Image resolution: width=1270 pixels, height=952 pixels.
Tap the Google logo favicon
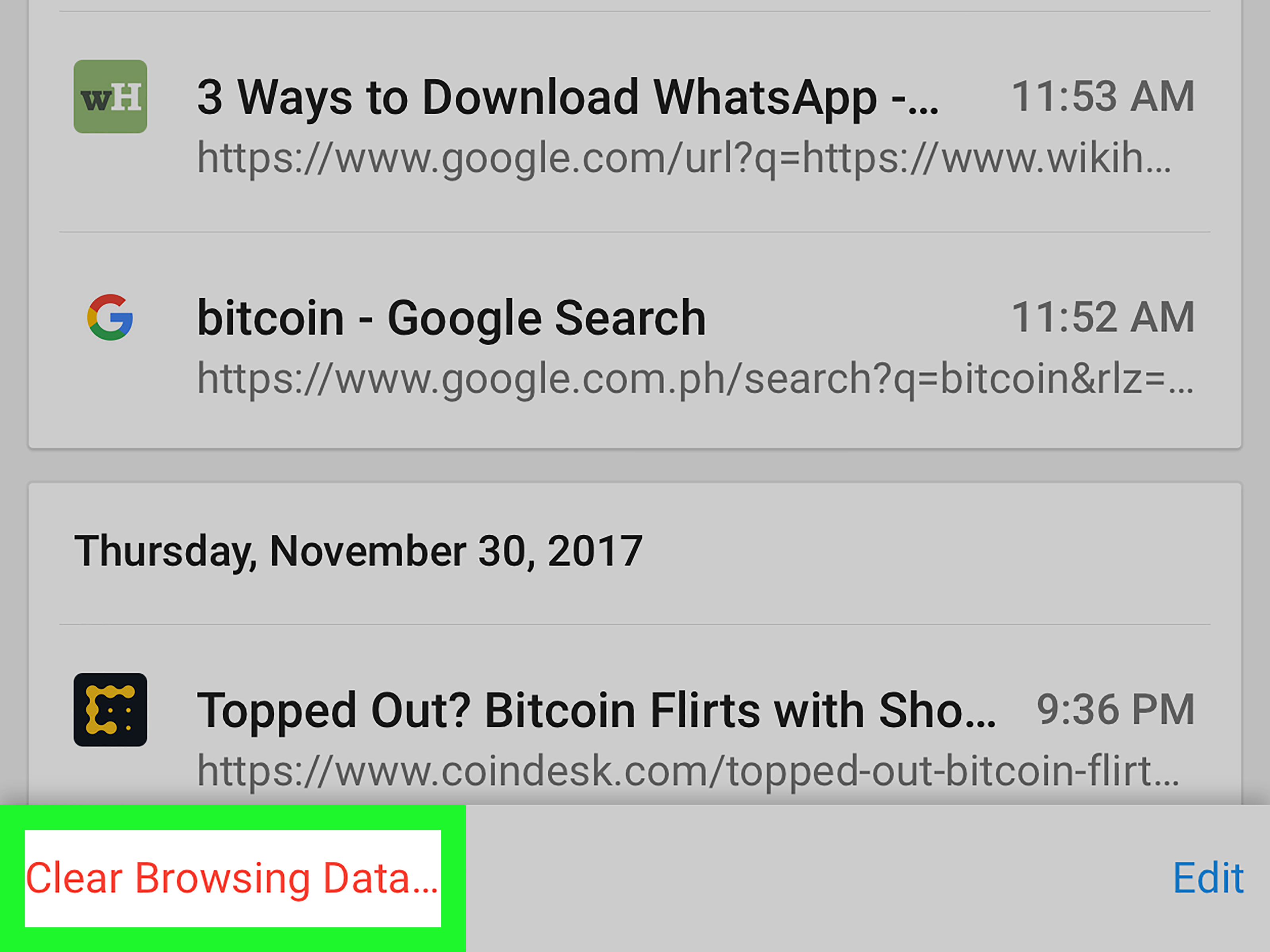pyautogui.click(x=110, y=317)
